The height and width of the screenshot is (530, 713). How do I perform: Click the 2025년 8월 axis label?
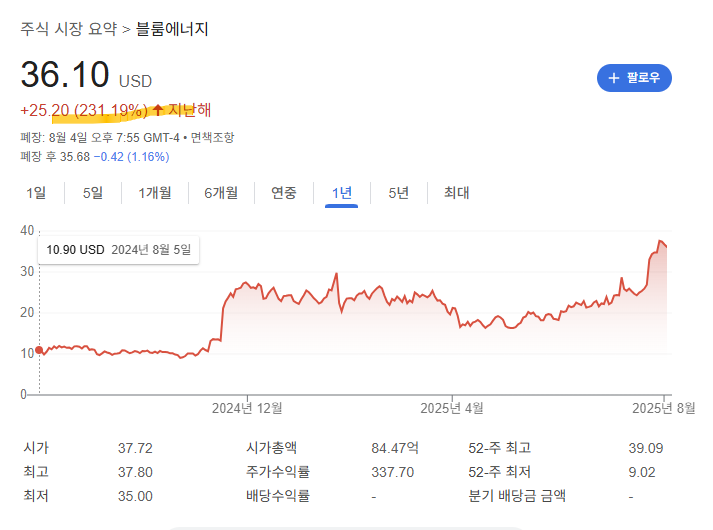click(x=663, y=408)
